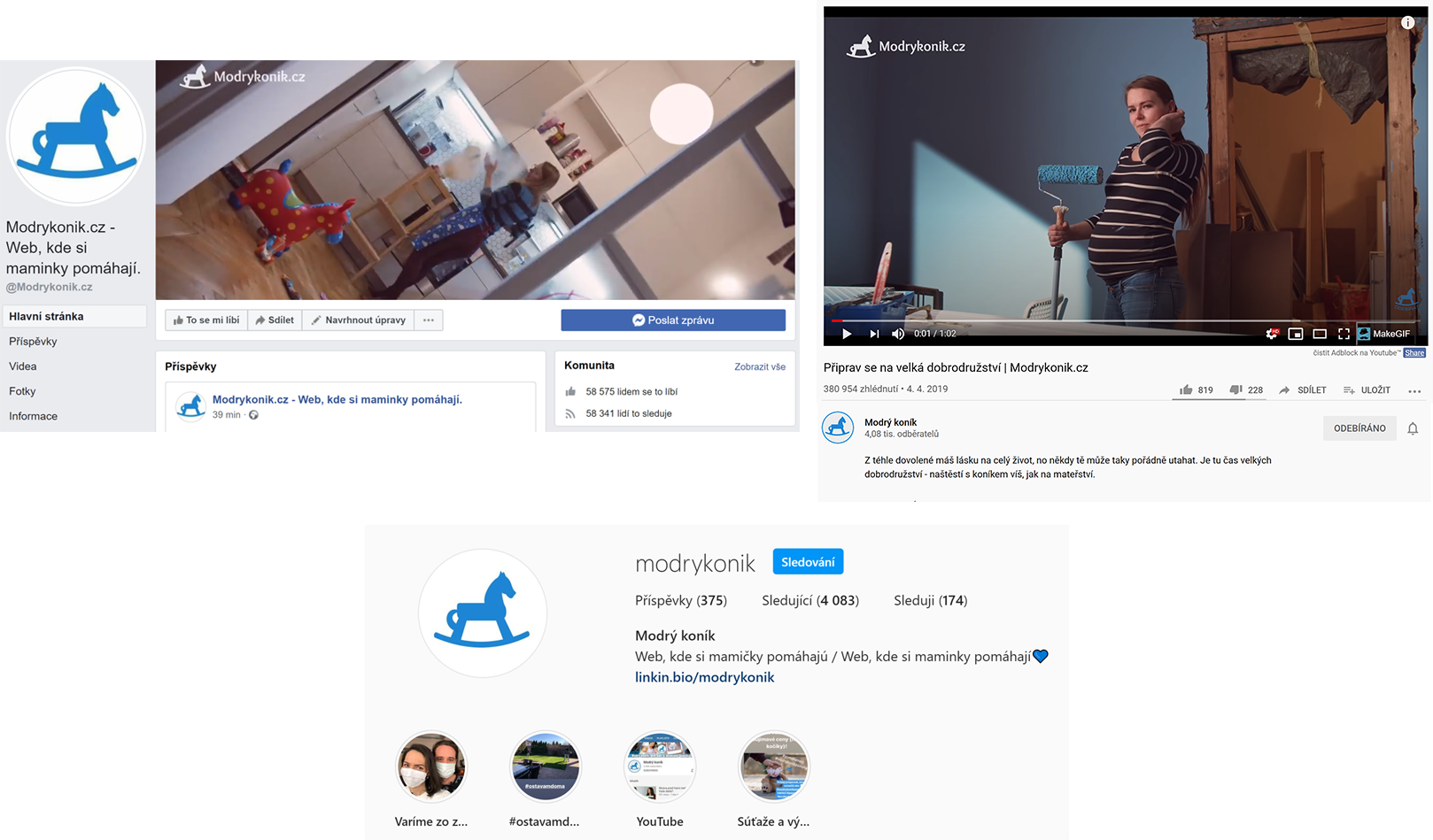Viewport: 1433px width, 840px height.
Task: Click 380 954 zhlédnutí view count
Action: click(859, 389)
